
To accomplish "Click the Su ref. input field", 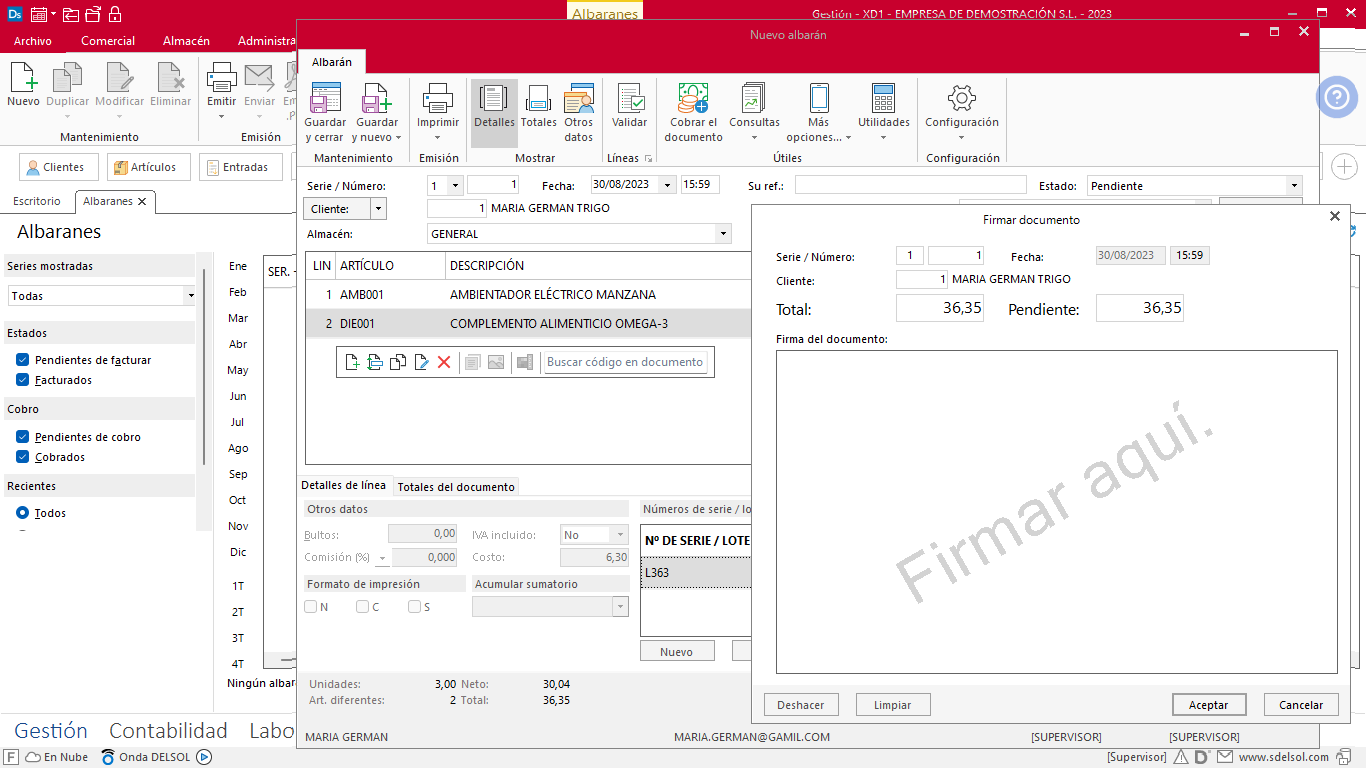I will point(910,186).
